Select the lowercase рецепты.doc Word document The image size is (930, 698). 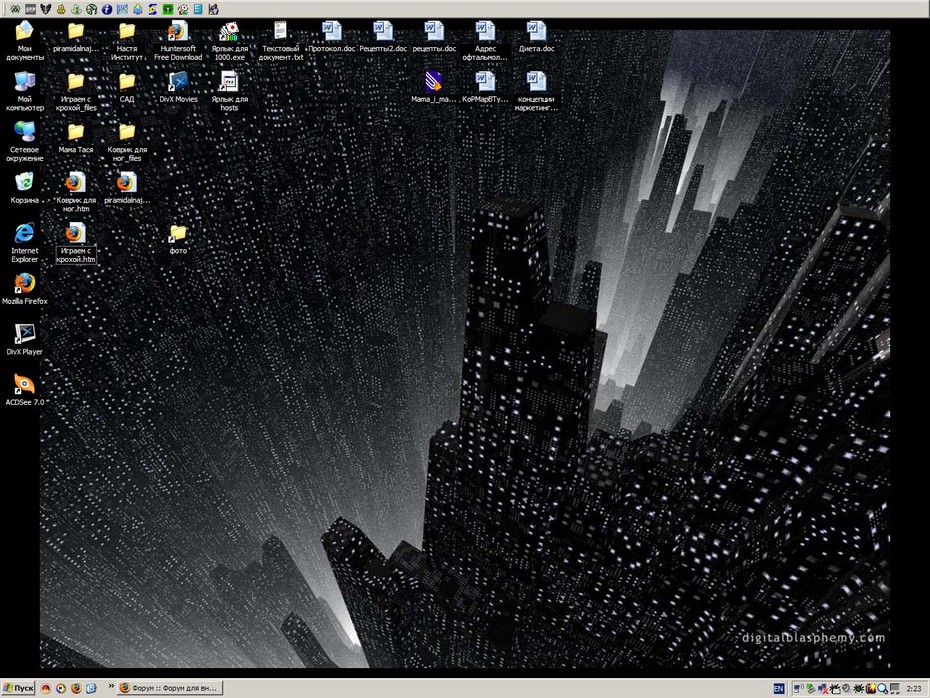[434, 36]
